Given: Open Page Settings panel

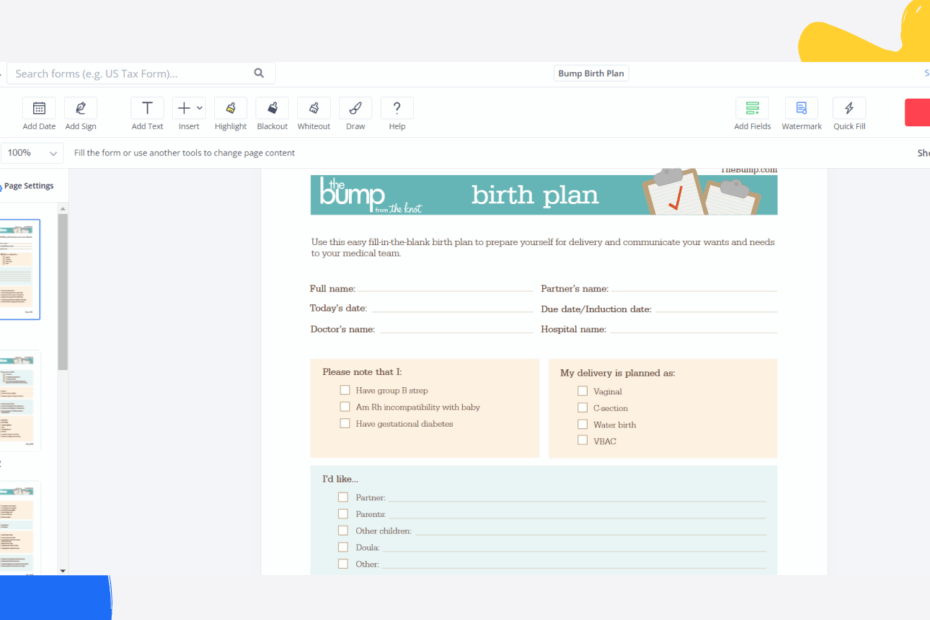Looking at the screenshot, I should (28, 186).
